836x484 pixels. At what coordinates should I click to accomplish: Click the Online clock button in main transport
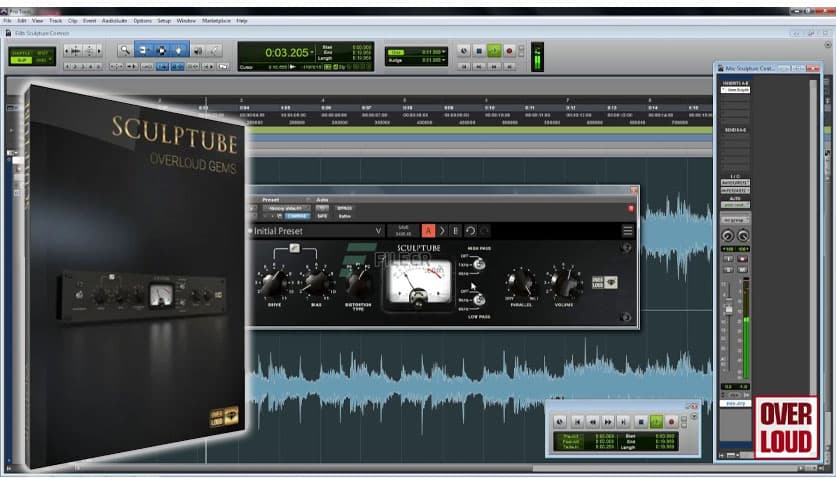point(464,51)
